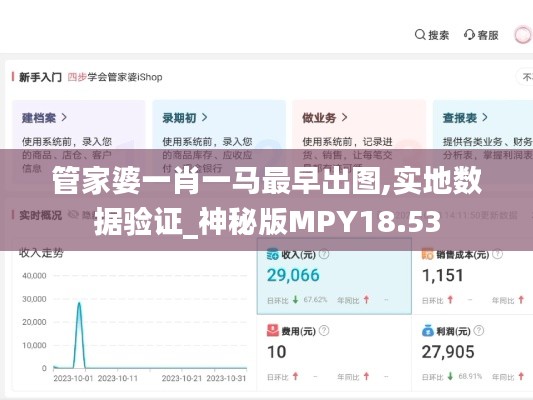Click 年同比 red up arrow in 费用 card
This screenshot has width=533, height=400.
[x=366, y=376]
